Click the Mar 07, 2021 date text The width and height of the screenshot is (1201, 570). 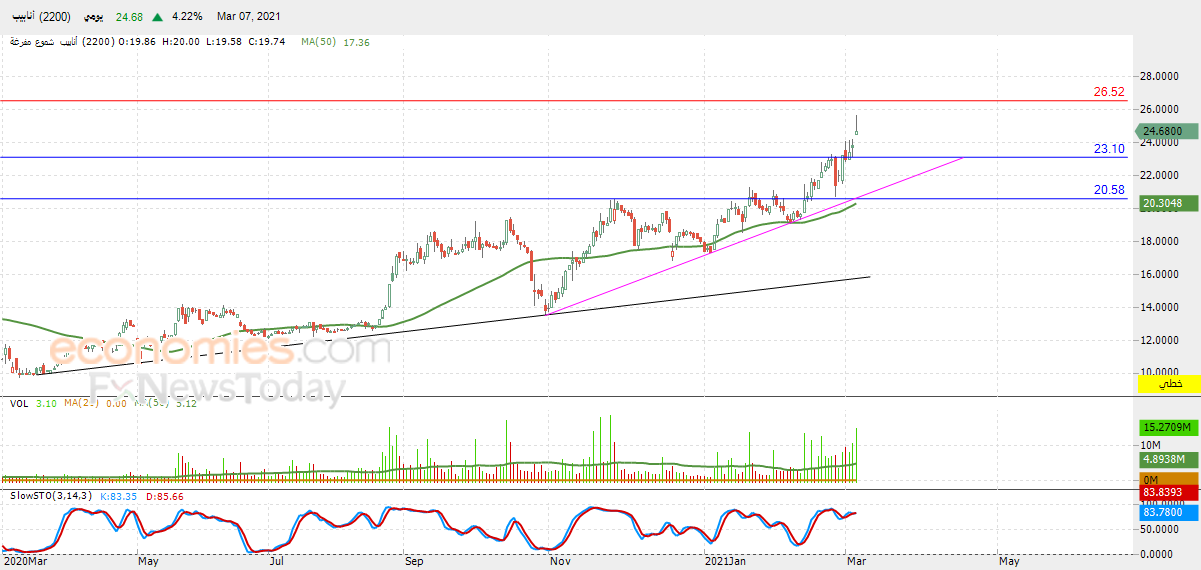coord(245,17)
